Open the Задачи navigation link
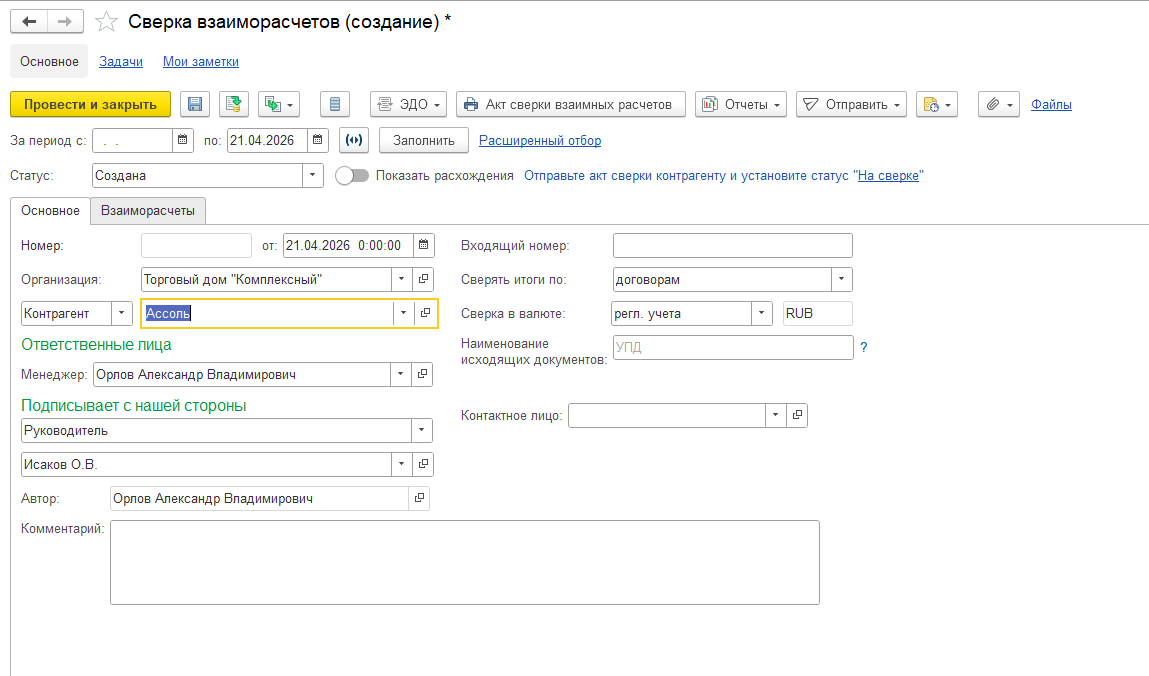Image resolution: width=1149 pixels, height=676 pixels. pos(121,62)
